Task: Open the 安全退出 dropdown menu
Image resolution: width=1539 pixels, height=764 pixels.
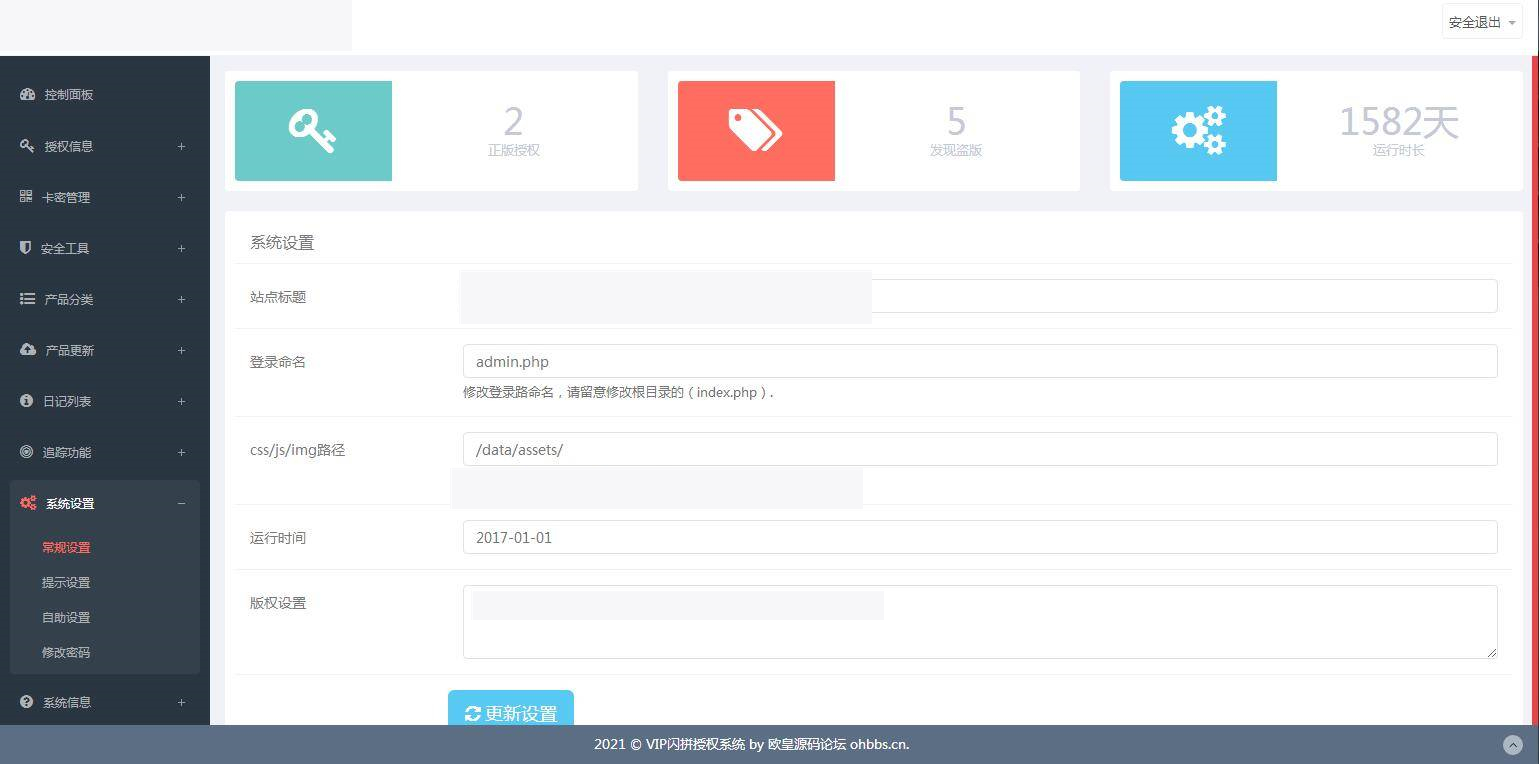Action: click(1480, 21)
